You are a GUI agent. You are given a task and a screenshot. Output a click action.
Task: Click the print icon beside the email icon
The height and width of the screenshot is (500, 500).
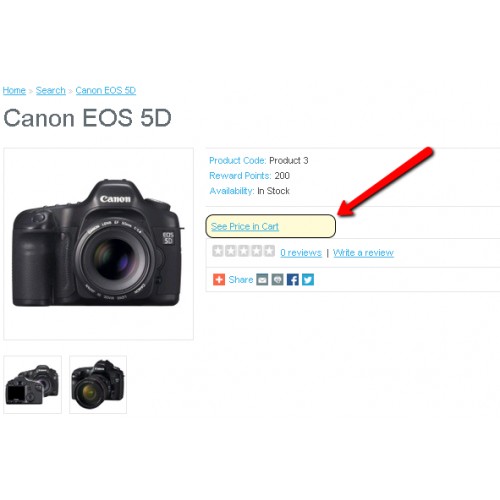click(277, 279)
